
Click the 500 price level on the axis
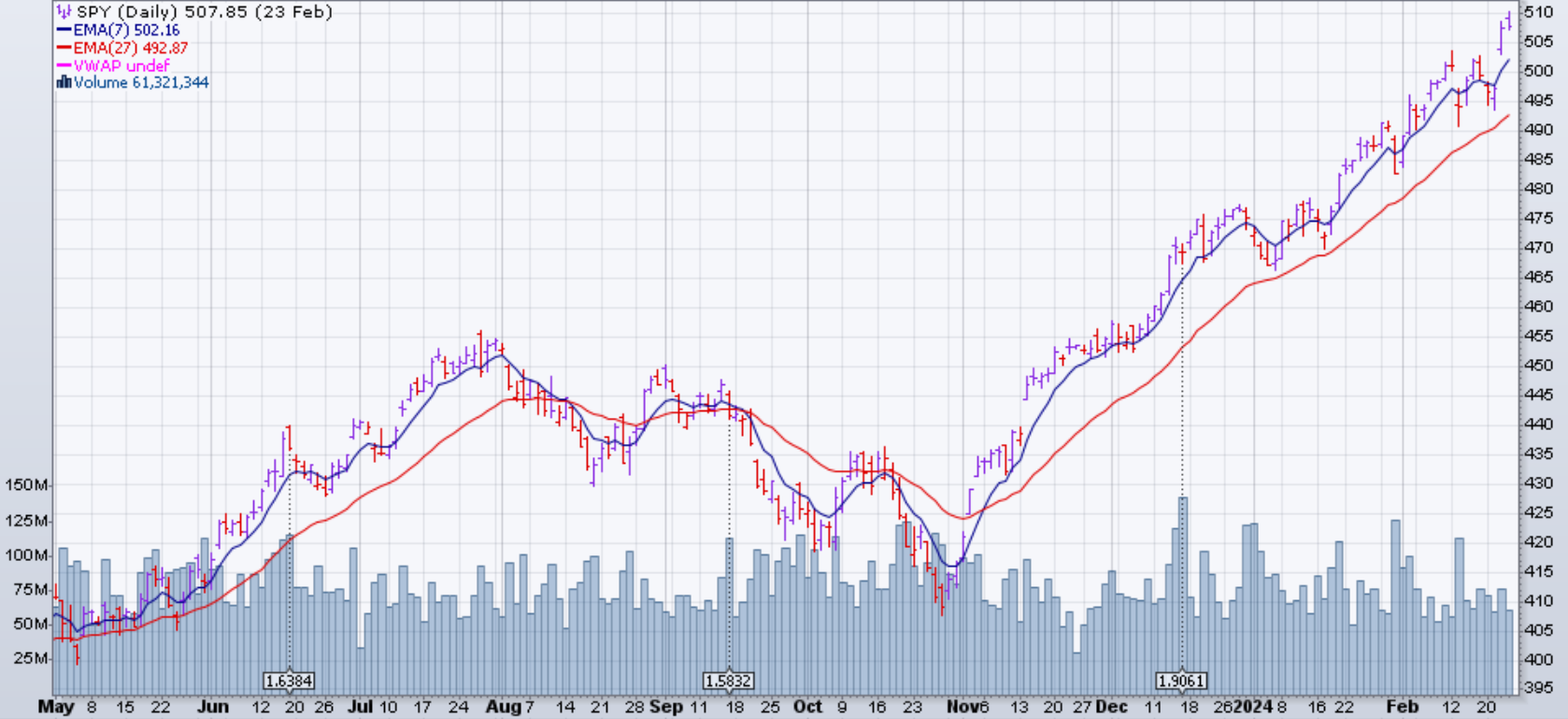(x=1538, y=71)
